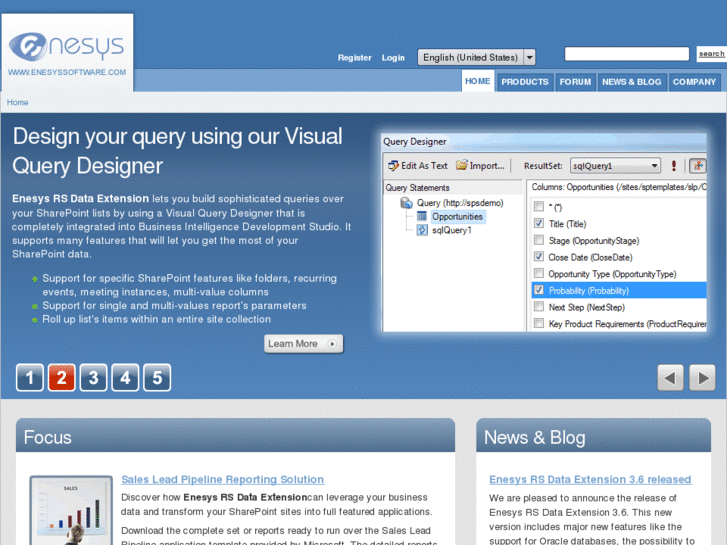This screenshot has width=727, height=545.
Task: Open Enesys RS Data Extension 3.6 released
Action: point(590,480)
